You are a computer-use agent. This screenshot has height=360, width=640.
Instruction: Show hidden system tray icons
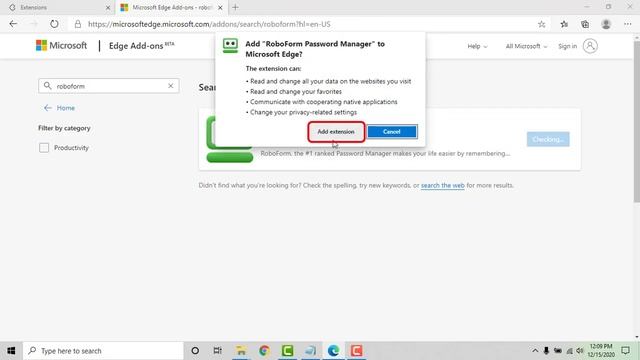coord(535,351)
